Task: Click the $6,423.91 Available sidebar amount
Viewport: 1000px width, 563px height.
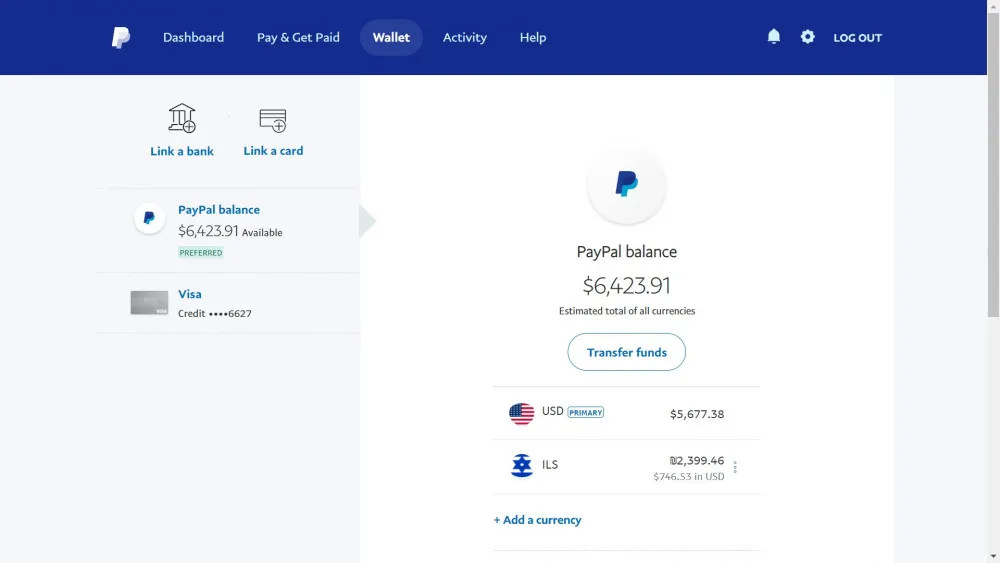Action: [230, 231]
